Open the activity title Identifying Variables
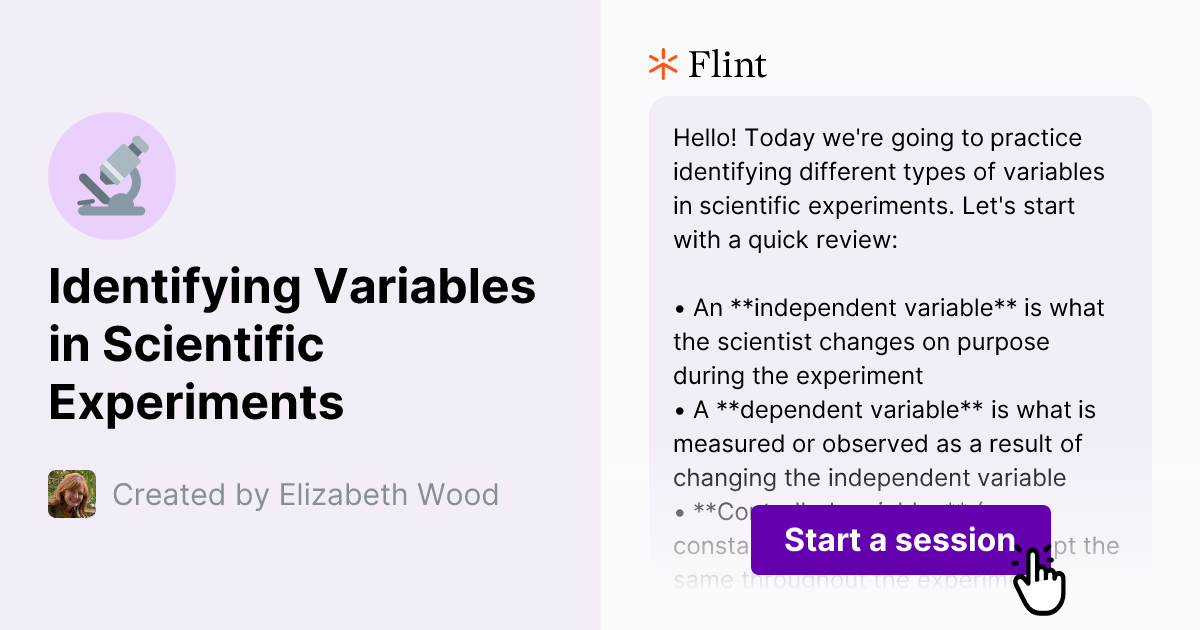Viewport: 1200px width, 630px height. point(292,344)
